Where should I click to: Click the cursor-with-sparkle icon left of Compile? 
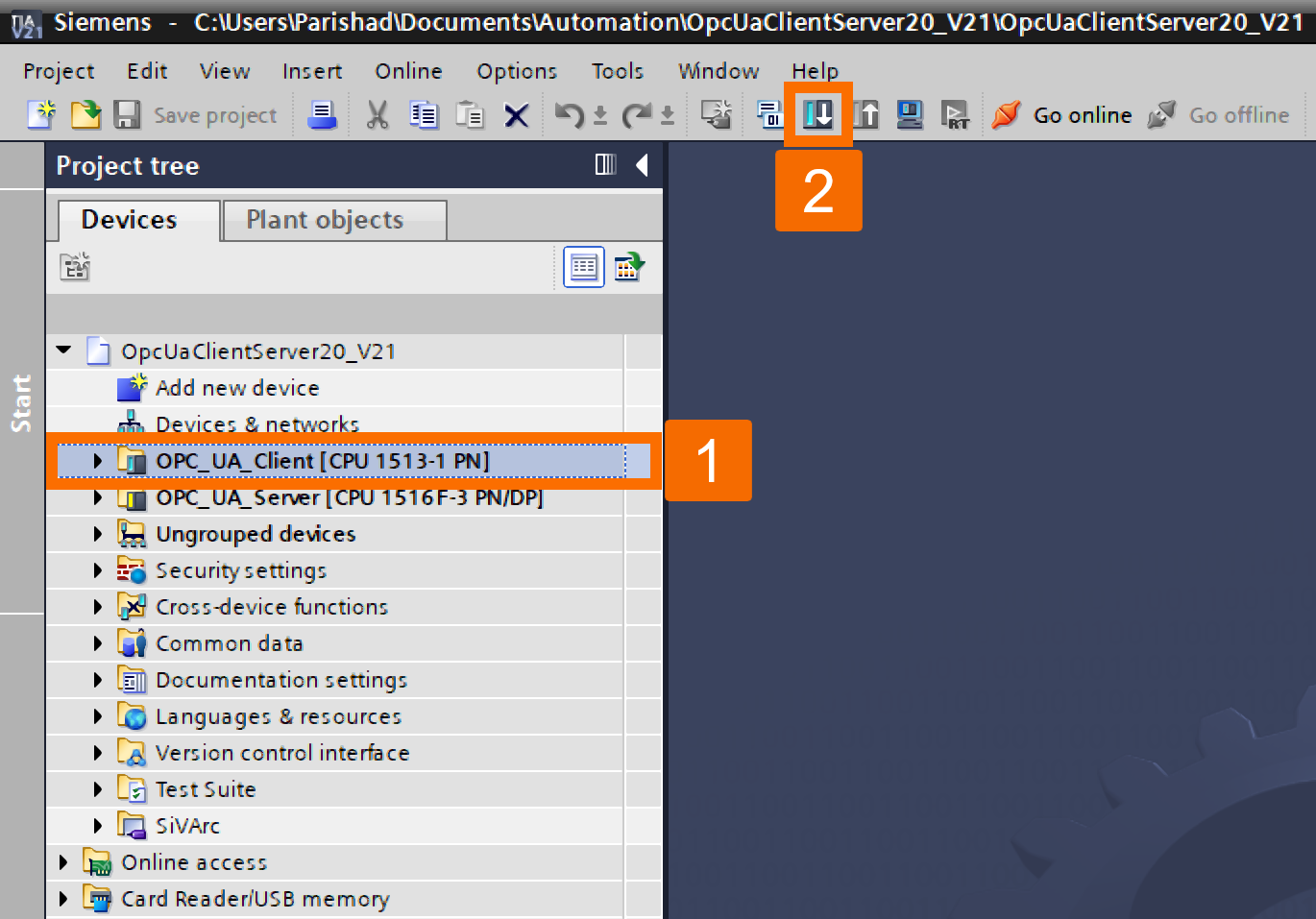(717, 115)
